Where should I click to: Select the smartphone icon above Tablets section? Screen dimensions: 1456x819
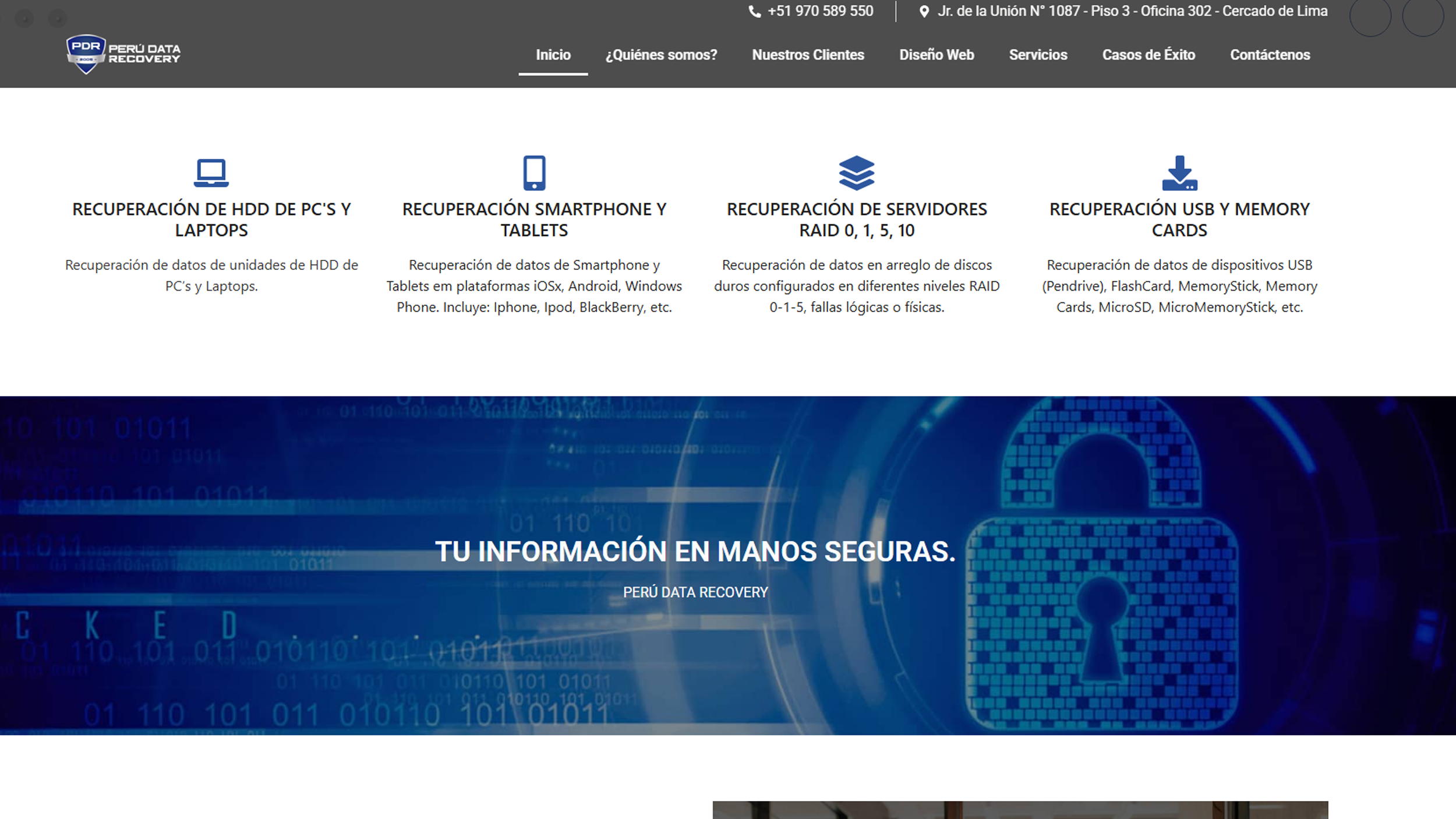tap(533, 173)
